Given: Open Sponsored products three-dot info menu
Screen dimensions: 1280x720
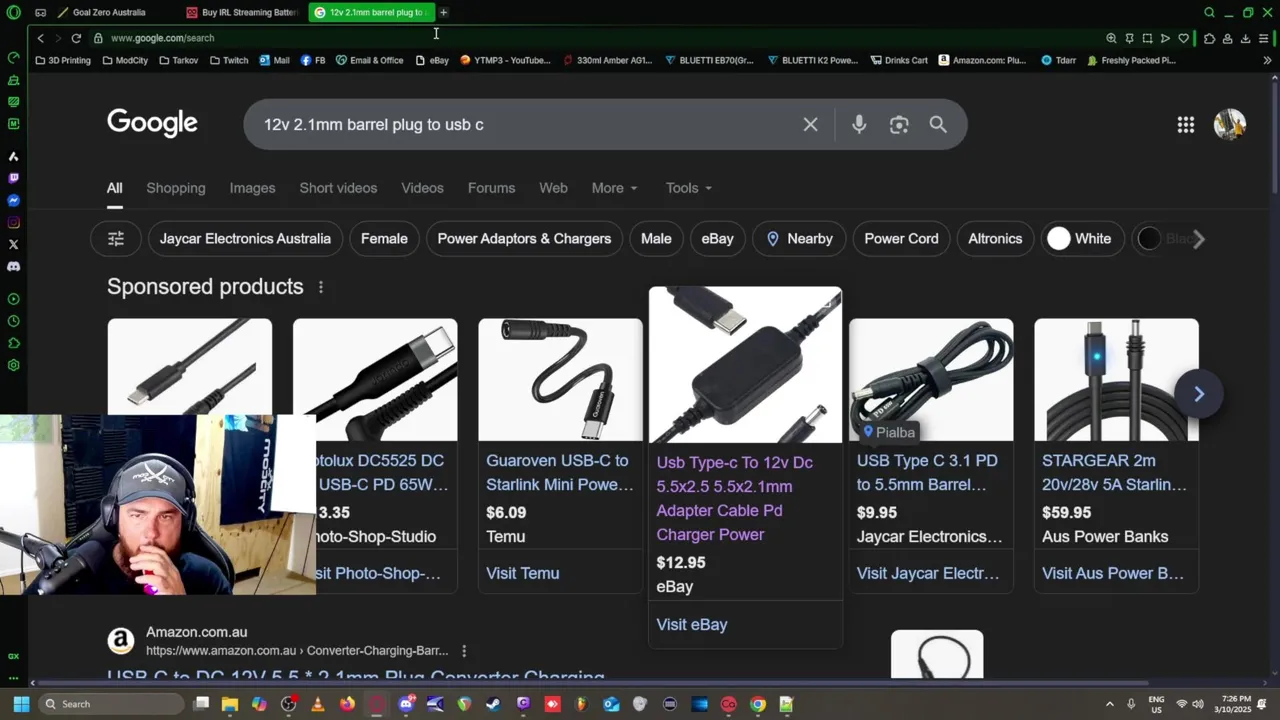Looking at the screenshot, I should (x=320, y=287).
